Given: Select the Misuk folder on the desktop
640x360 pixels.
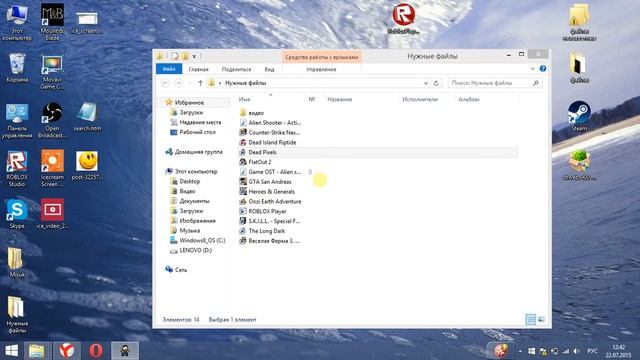Looking at the screenshot, I should click(17, 262).
